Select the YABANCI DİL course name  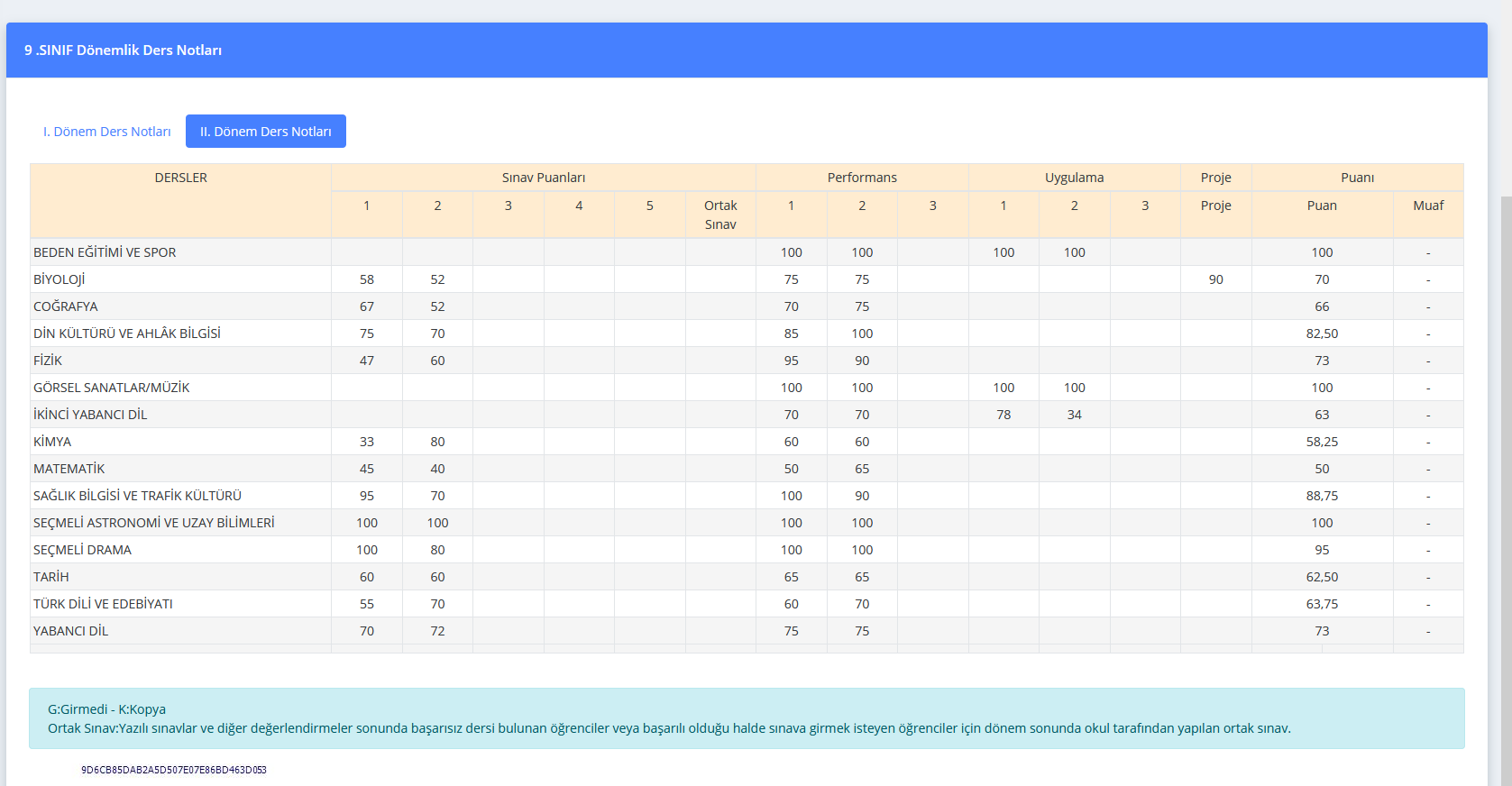click(x=71, y=631)
